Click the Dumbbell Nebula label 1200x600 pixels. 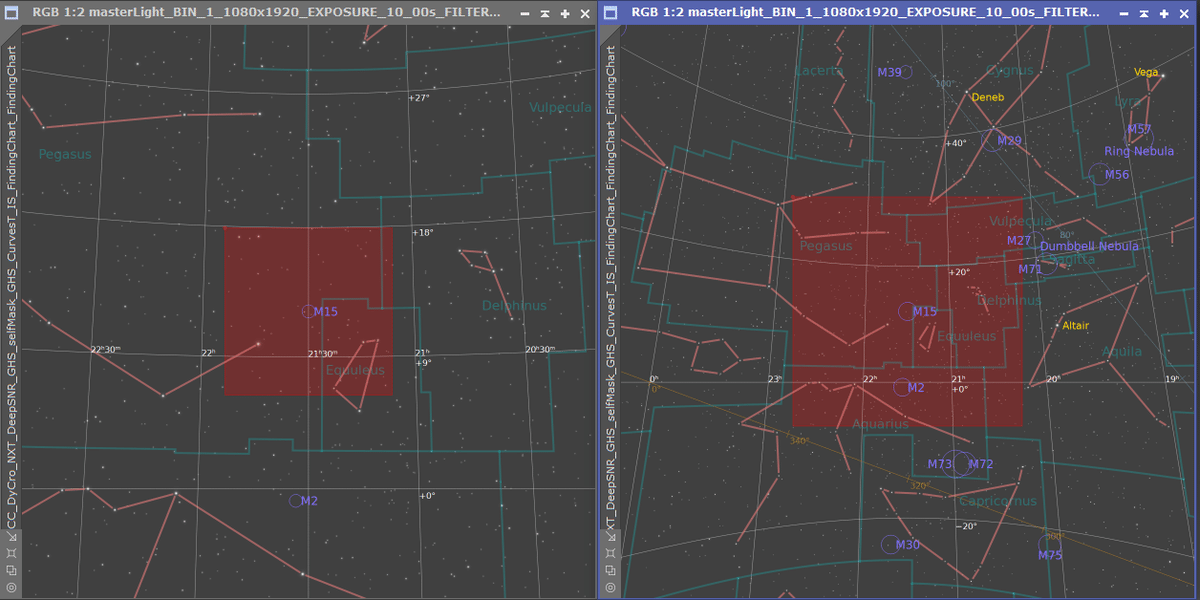click(1089, 246)
